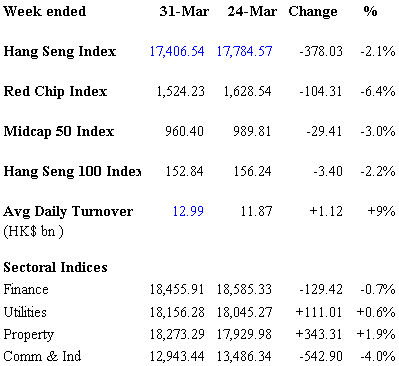Click the 31-Mar column header

point(184,12)
